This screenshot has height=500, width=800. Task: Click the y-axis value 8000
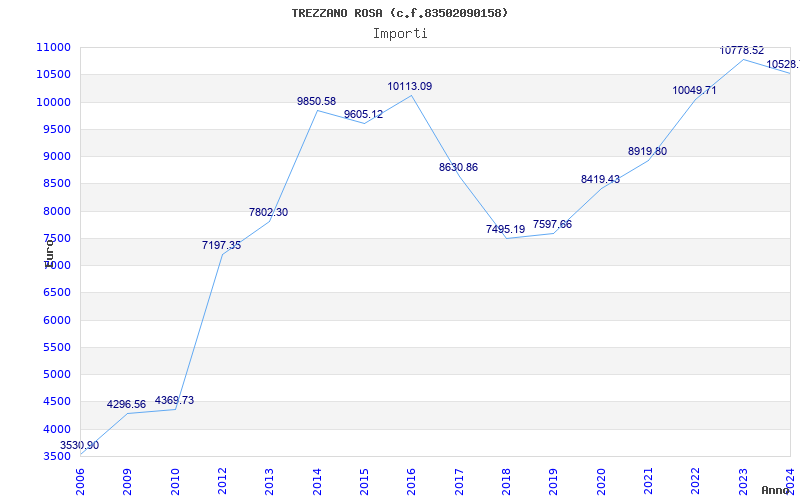(x=57, y=211)
